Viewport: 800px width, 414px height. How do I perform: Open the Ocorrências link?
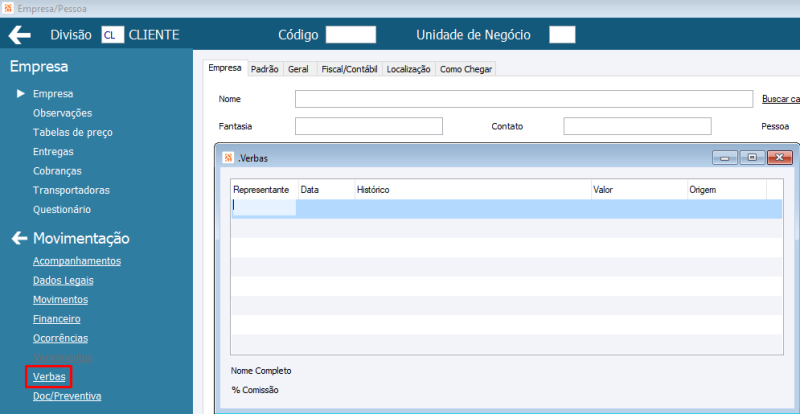[x=60, y=338]
